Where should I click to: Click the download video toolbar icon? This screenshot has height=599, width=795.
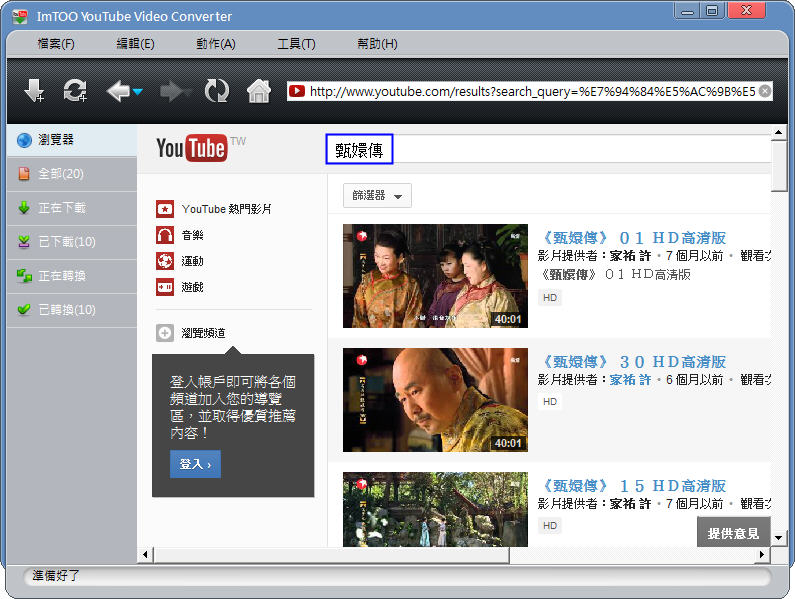[x=34, y=92]
